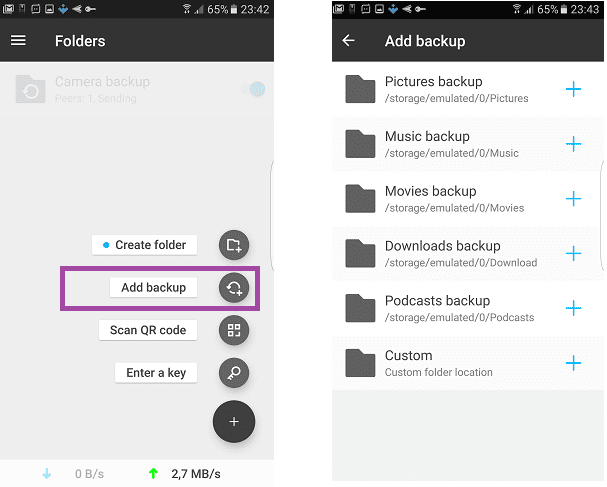Tap the Scan QR code icon
This screenshot has width=607, height=487.
click(234, 330)
